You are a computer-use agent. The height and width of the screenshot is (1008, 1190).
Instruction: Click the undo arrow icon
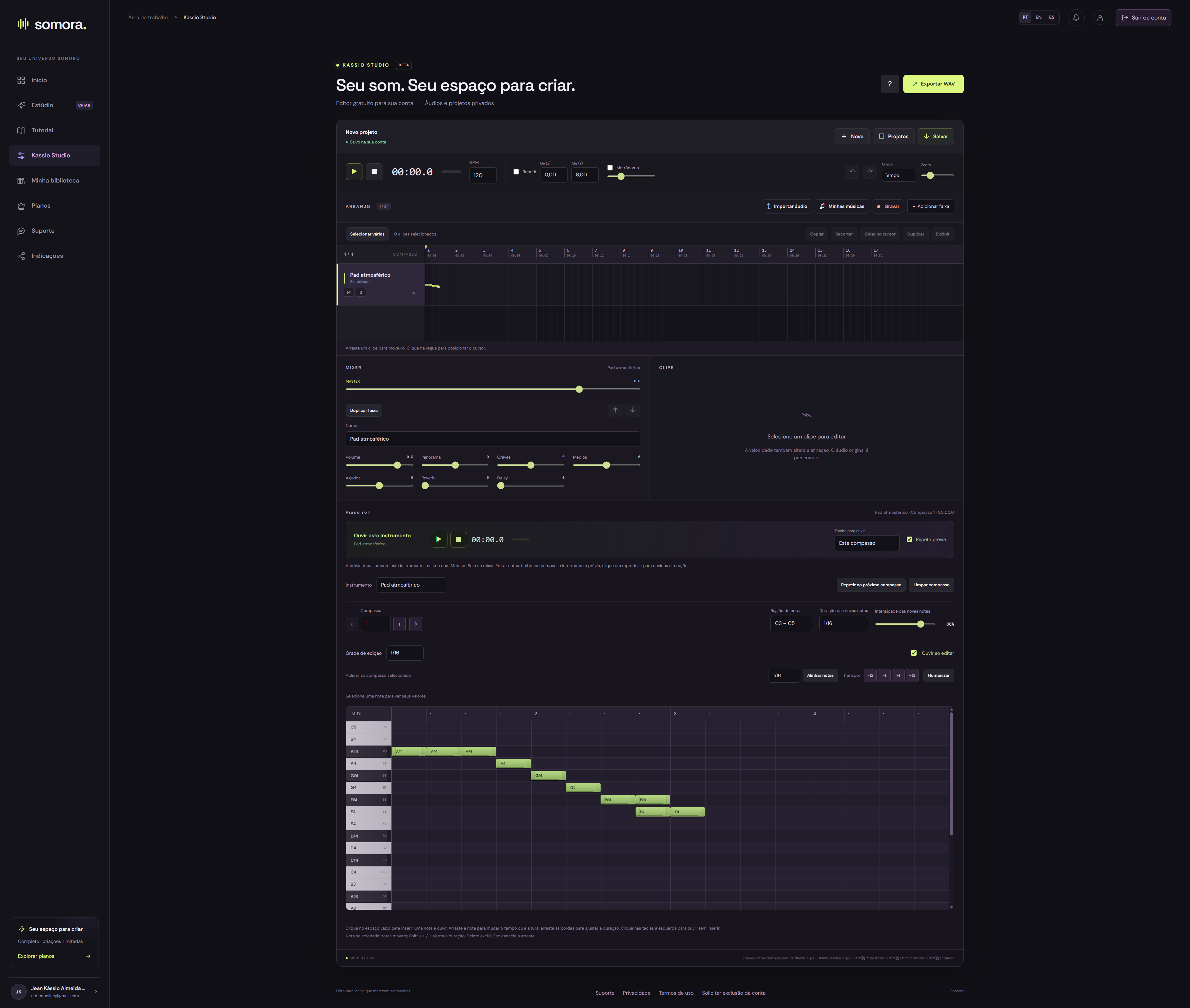pyautogui.click(x=852, y=171)
